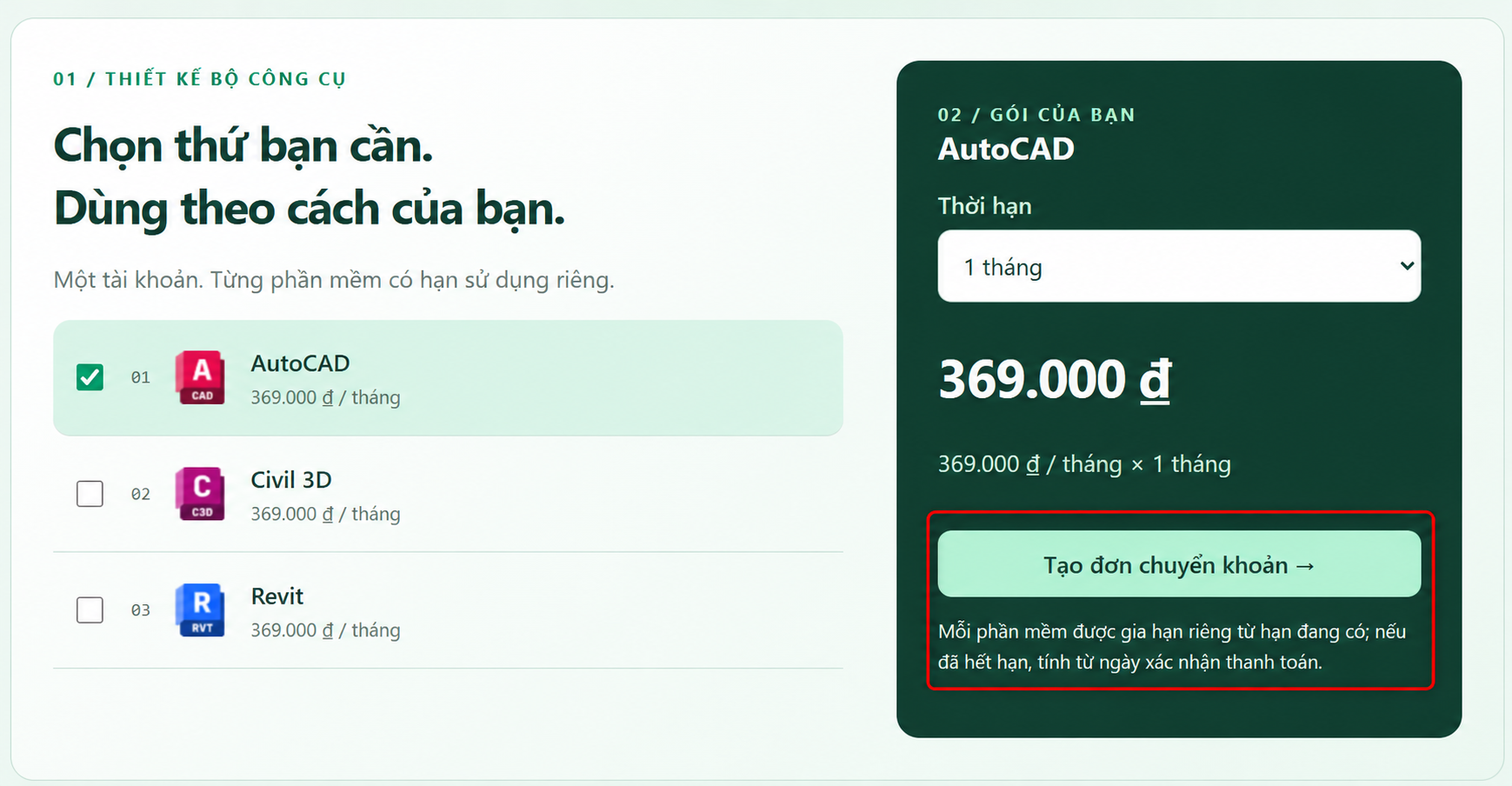Click the Civil 3D price per month text
This screenshot has height=786, width=1512.
click(x=325, y=514)
